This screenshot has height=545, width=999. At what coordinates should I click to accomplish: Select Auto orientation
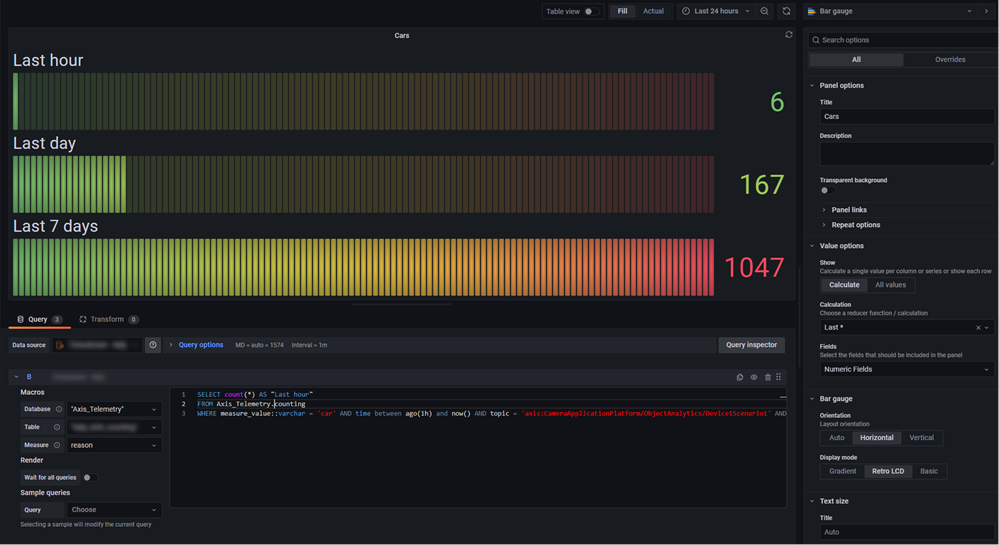point(837,438)
